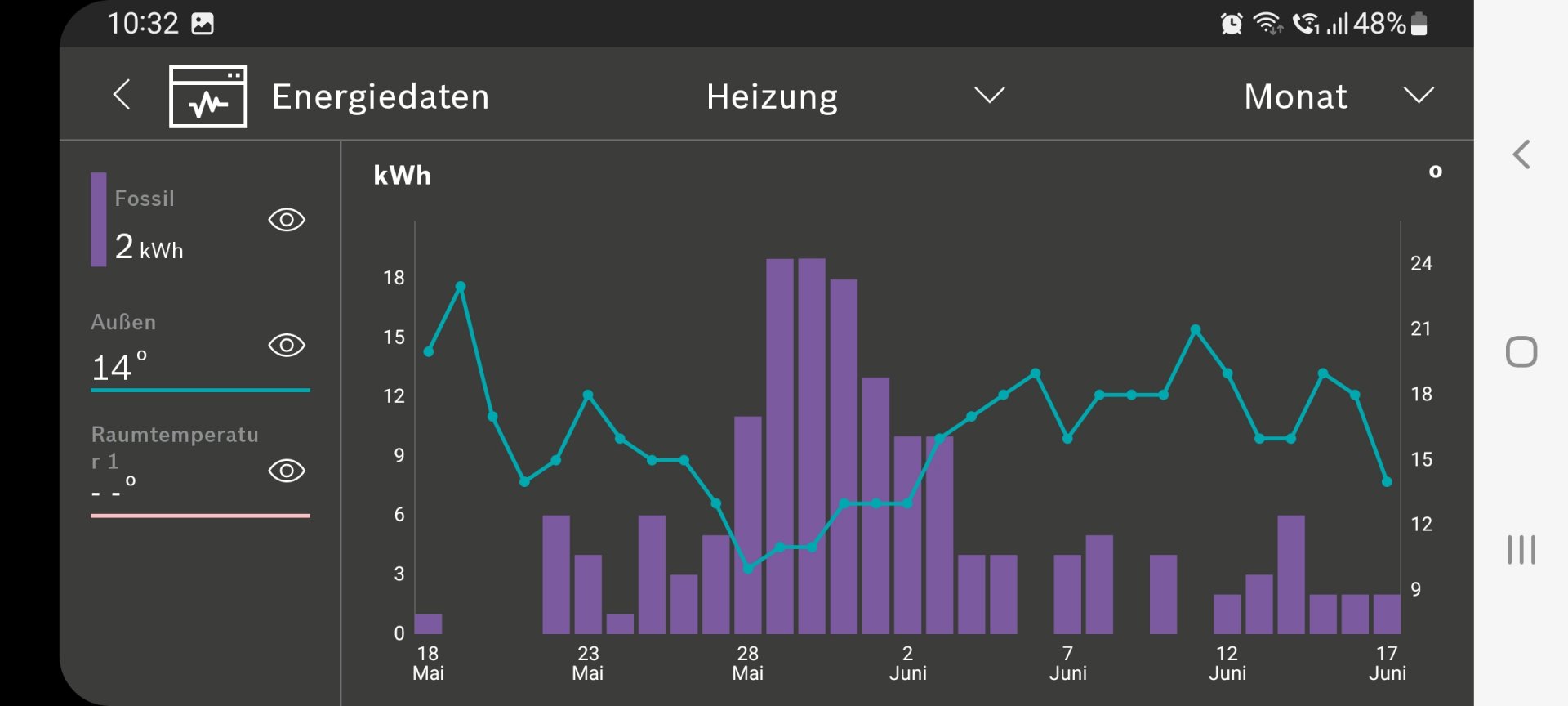The image size is (1568, 706).
Task: Tap the back arrow beside Energiedaten
Action: pyautogui.click(x=122, y=95)
